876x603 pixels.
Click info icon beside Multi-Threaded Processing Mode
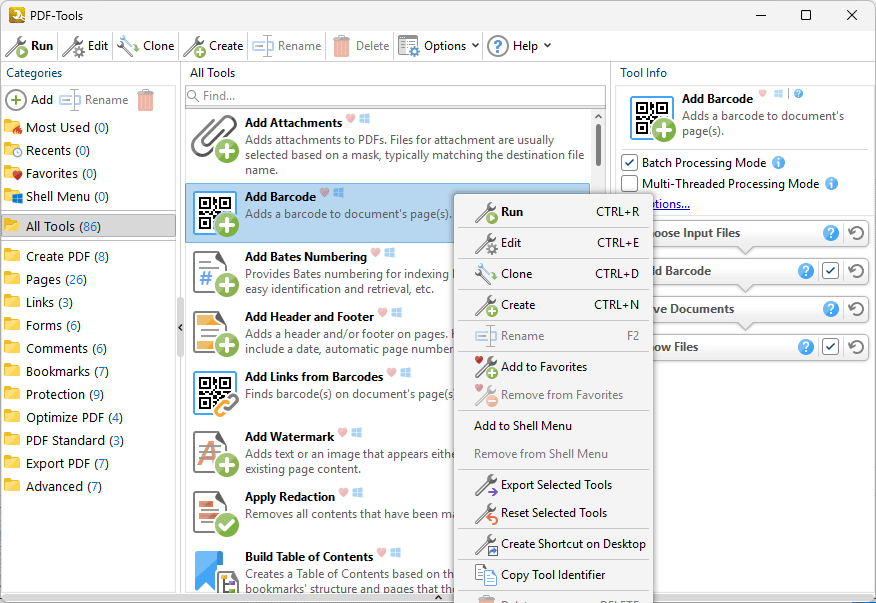click(831, 183)
